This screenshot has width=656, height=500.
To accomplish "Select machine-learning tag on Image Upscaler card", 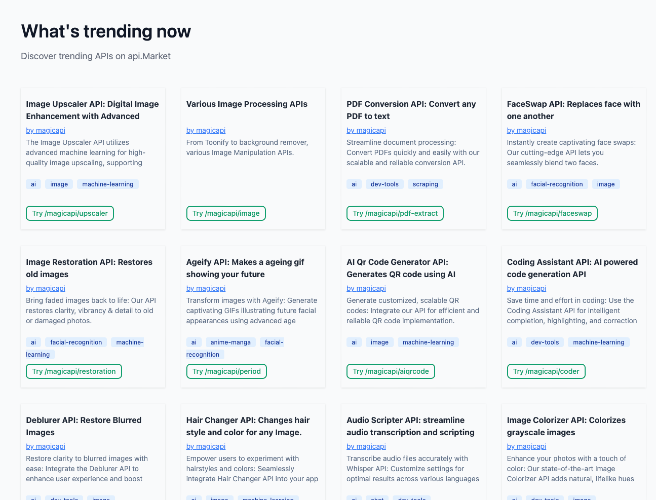I will point(108,184).
